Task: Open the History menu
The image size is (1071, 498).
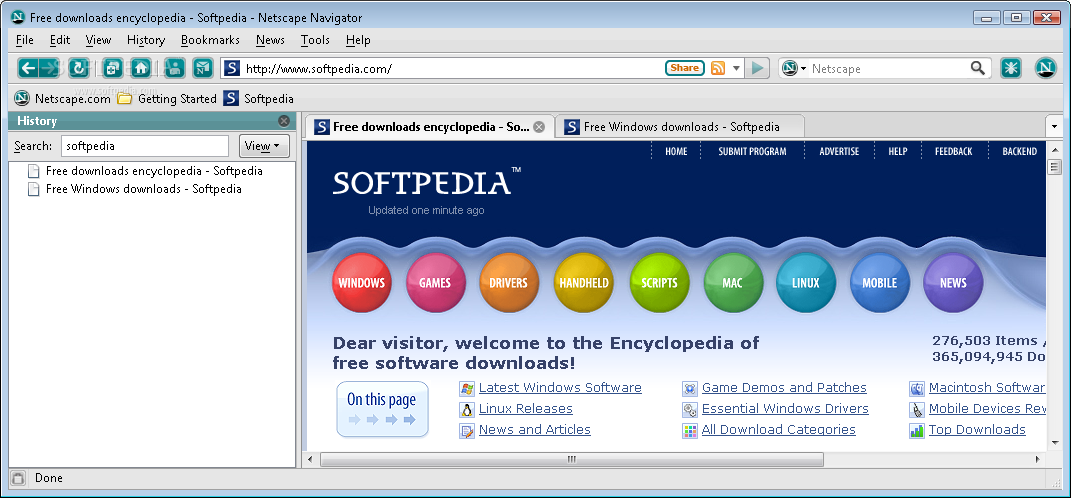Action: pos(145,40)
